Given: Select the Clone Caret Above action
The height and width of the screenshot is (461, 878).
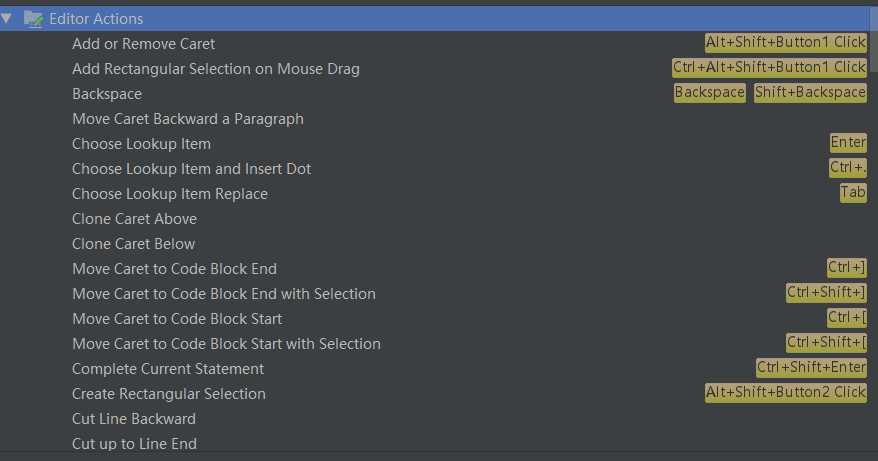Looking at the screenshot, I should tap(134, 219).
